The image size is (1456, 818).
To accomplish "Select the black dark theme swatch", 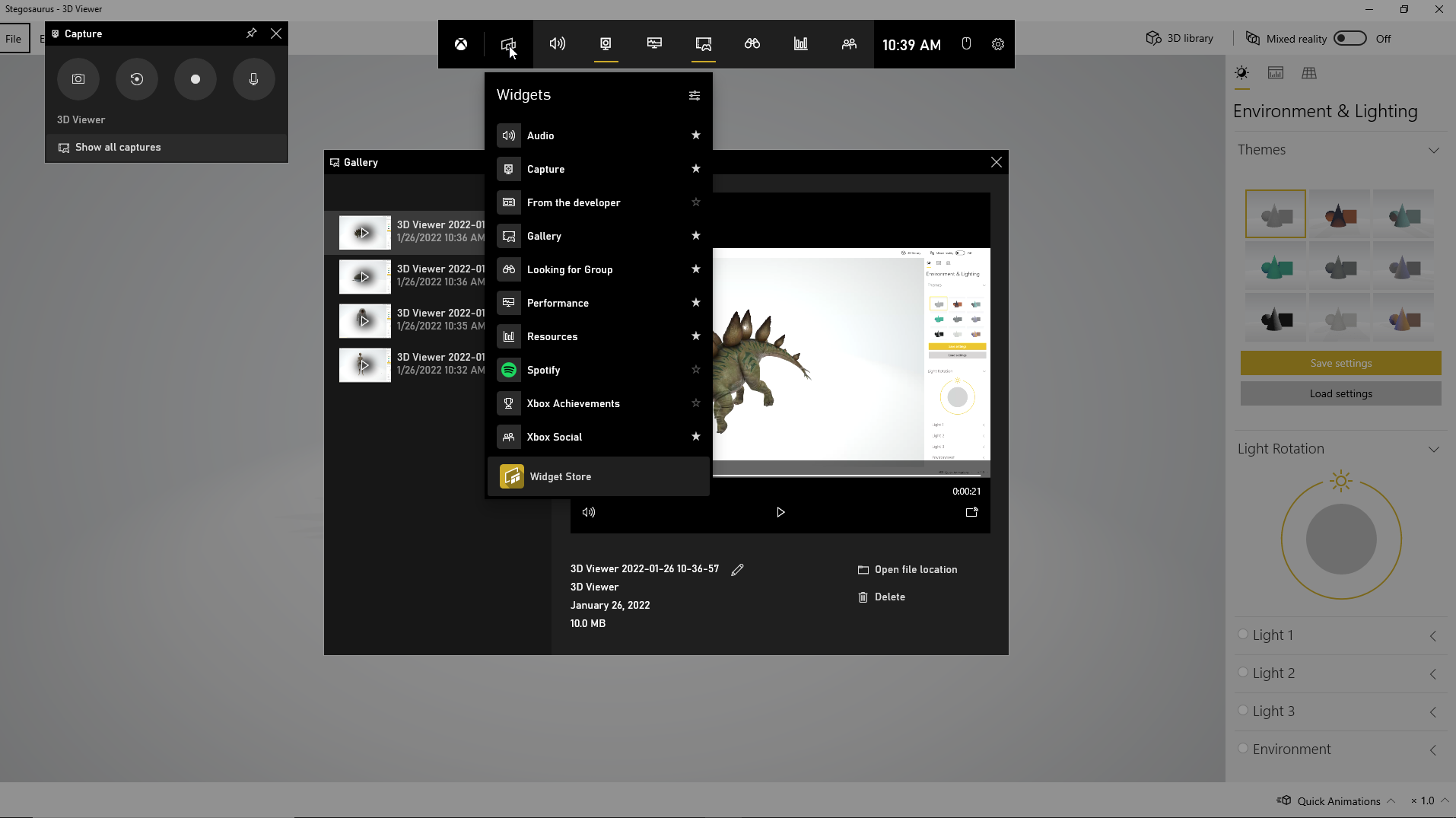I will coord(1276,317).
